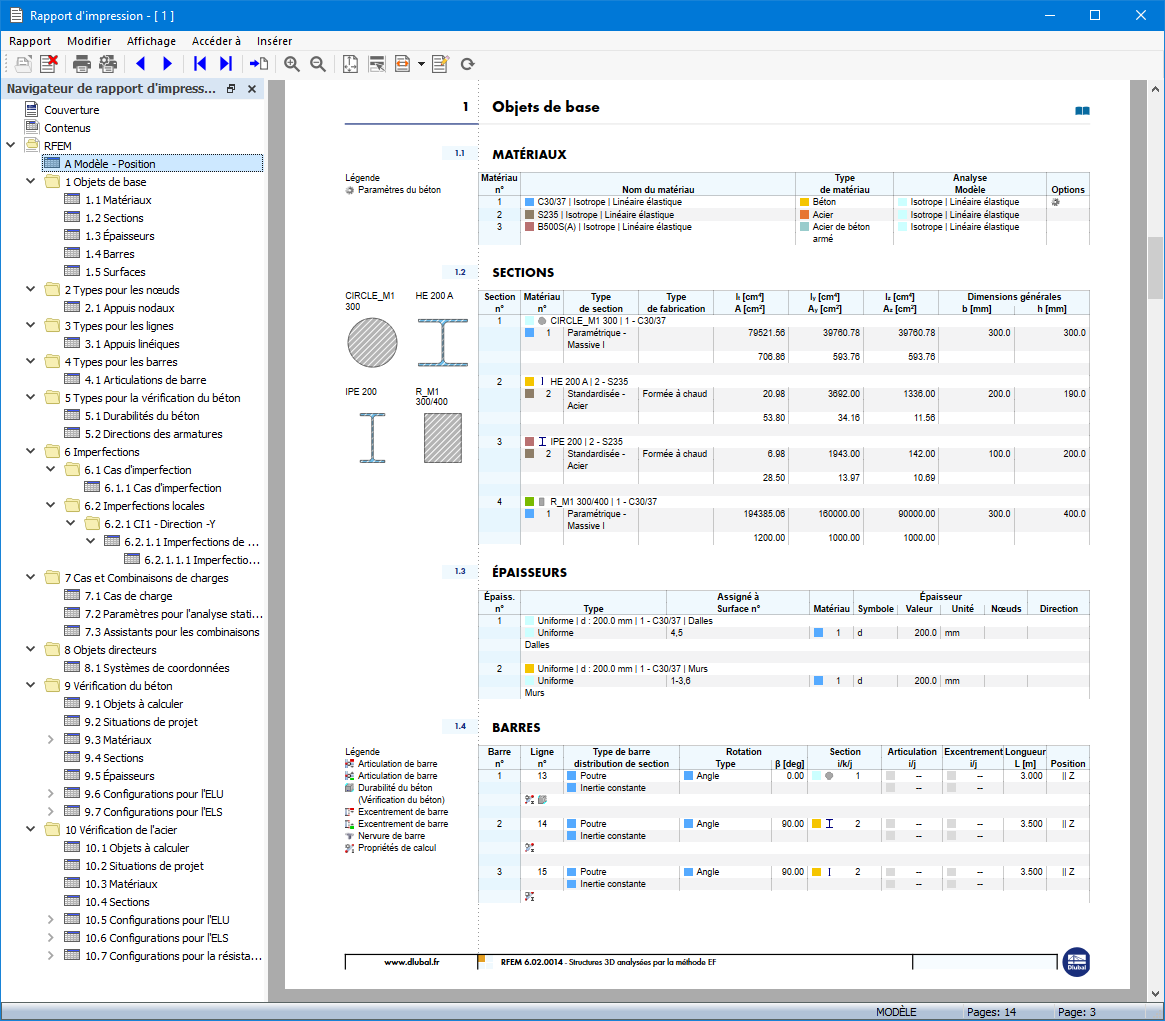Open the Insérer menu
This screenshot has height=1021, width=1165.
pos(274,41)
